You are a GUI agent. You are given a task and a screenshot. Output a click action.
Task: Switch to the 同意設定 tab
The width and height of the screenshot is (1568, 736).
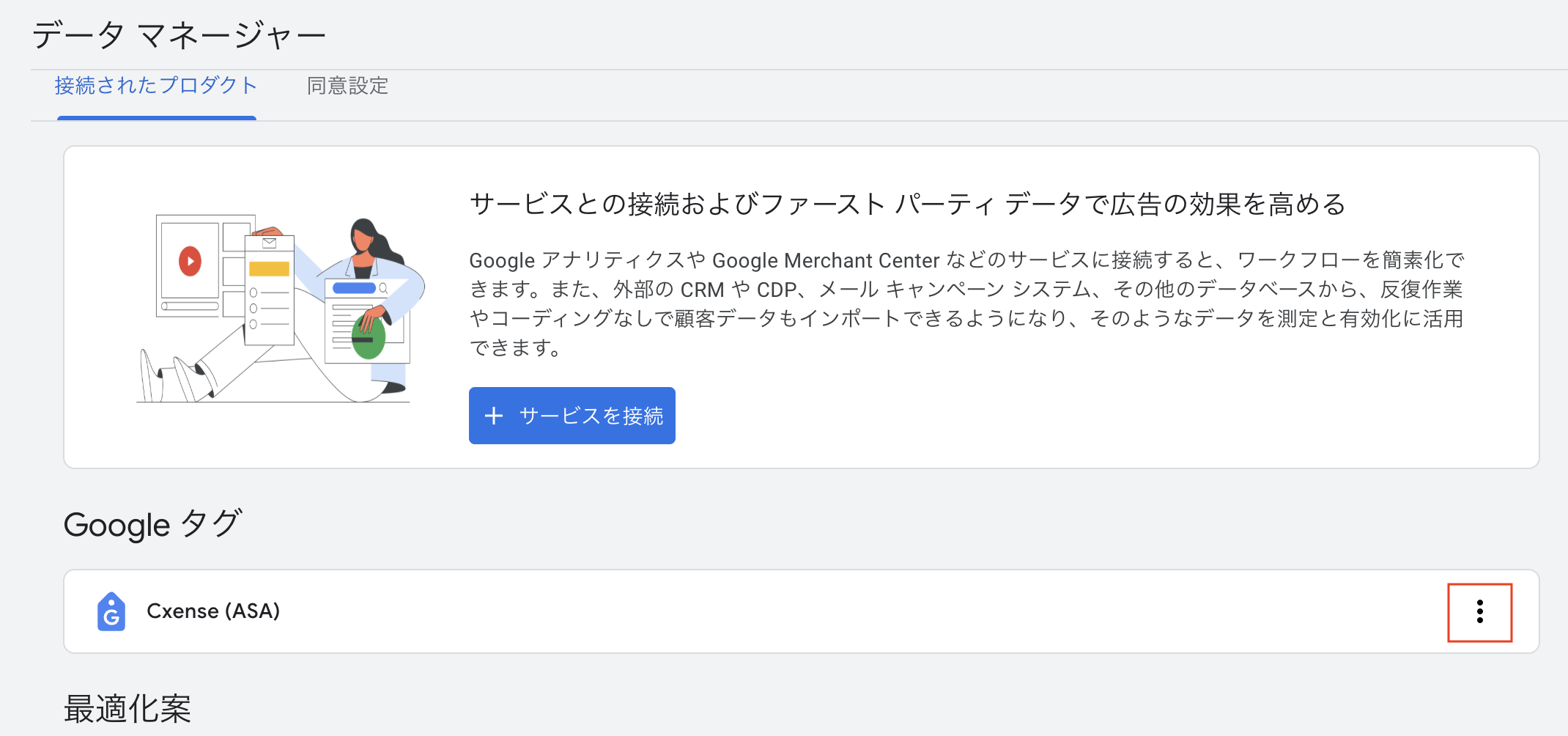tap(347, 86)
